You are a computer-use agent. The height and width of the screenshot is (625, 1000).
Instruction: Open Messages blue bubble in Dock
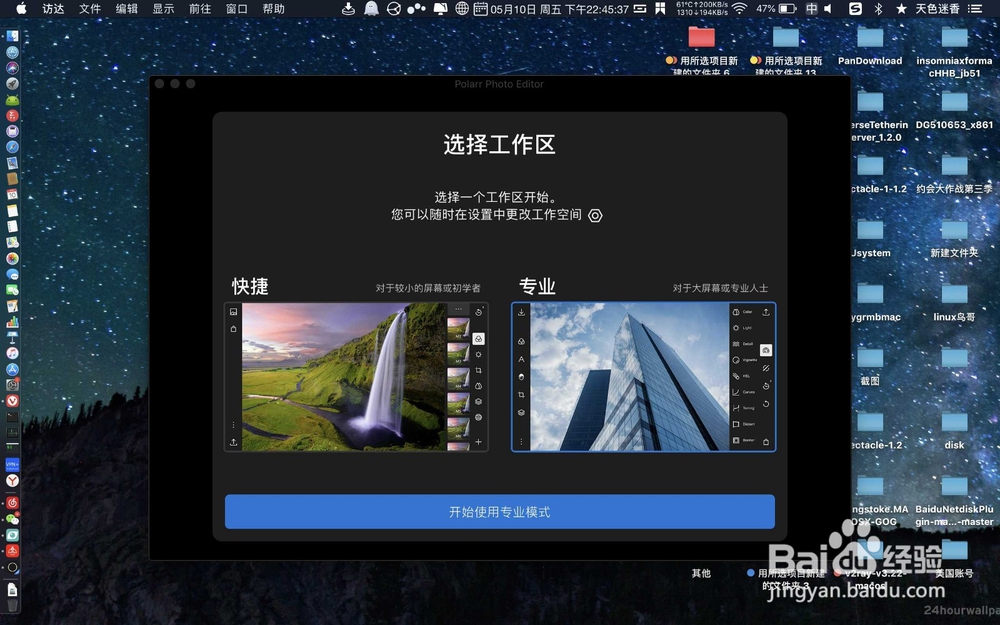point(12,274)
